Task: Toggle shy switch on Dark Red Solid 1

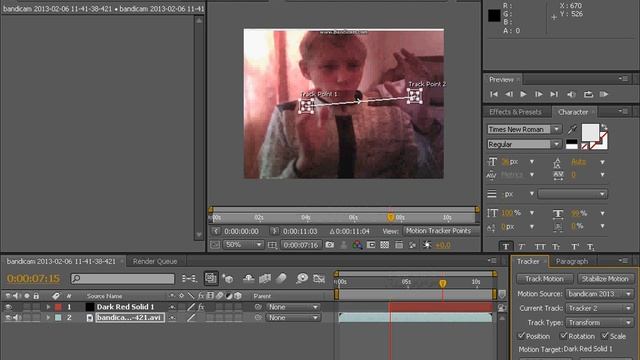Action: click(172, 307)
